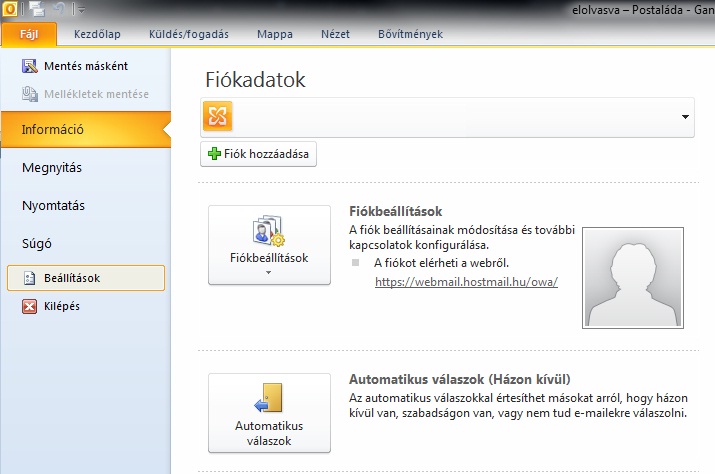715x474 pixels.
Task: Click the green plus add account icon
Action: [x=214, y=154]
